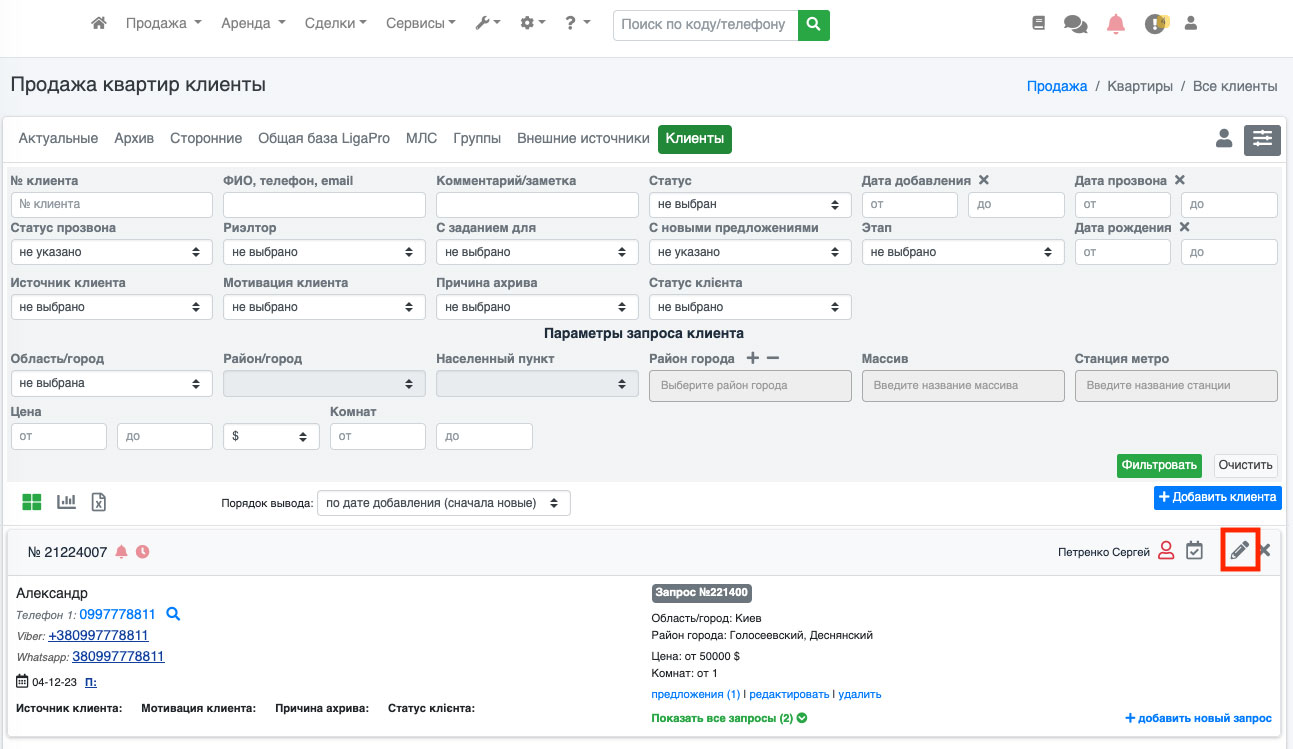
Task: Open the Статус dropdown filter
Action: pyautogui.click(x=750, y=204)
